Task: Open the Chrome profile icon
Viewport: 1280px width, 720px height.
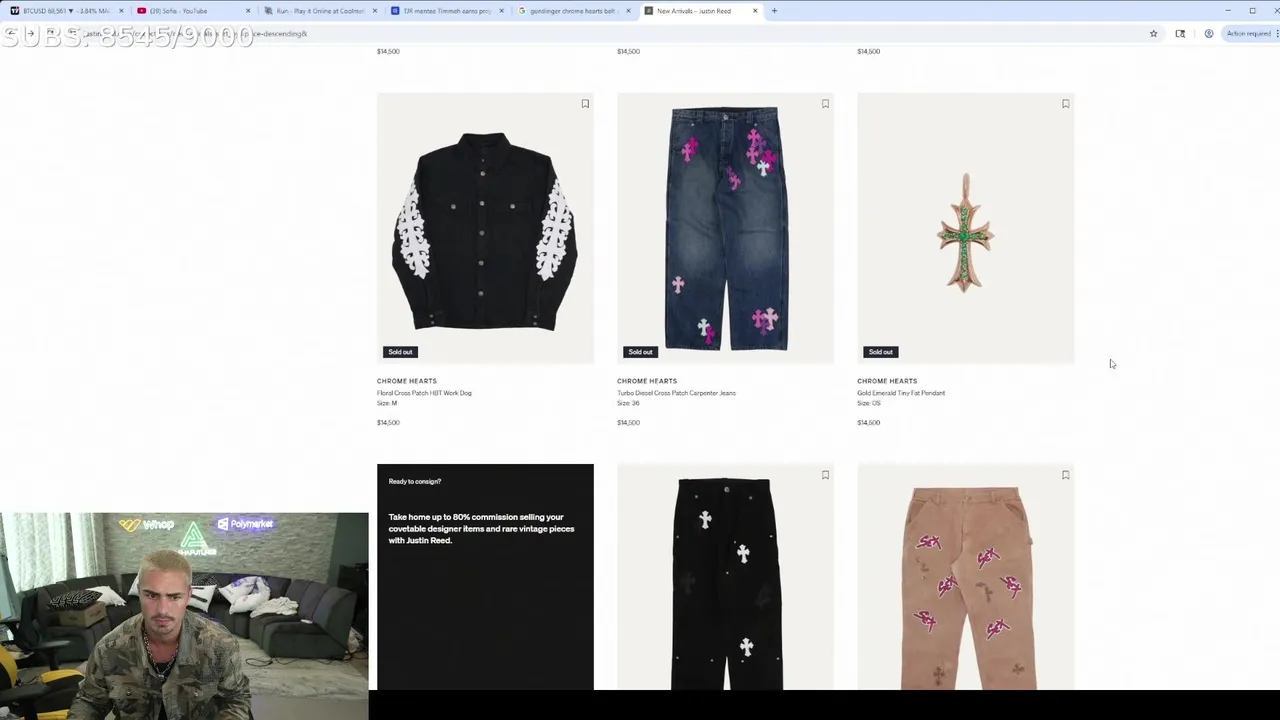Action: [1208, 34]
